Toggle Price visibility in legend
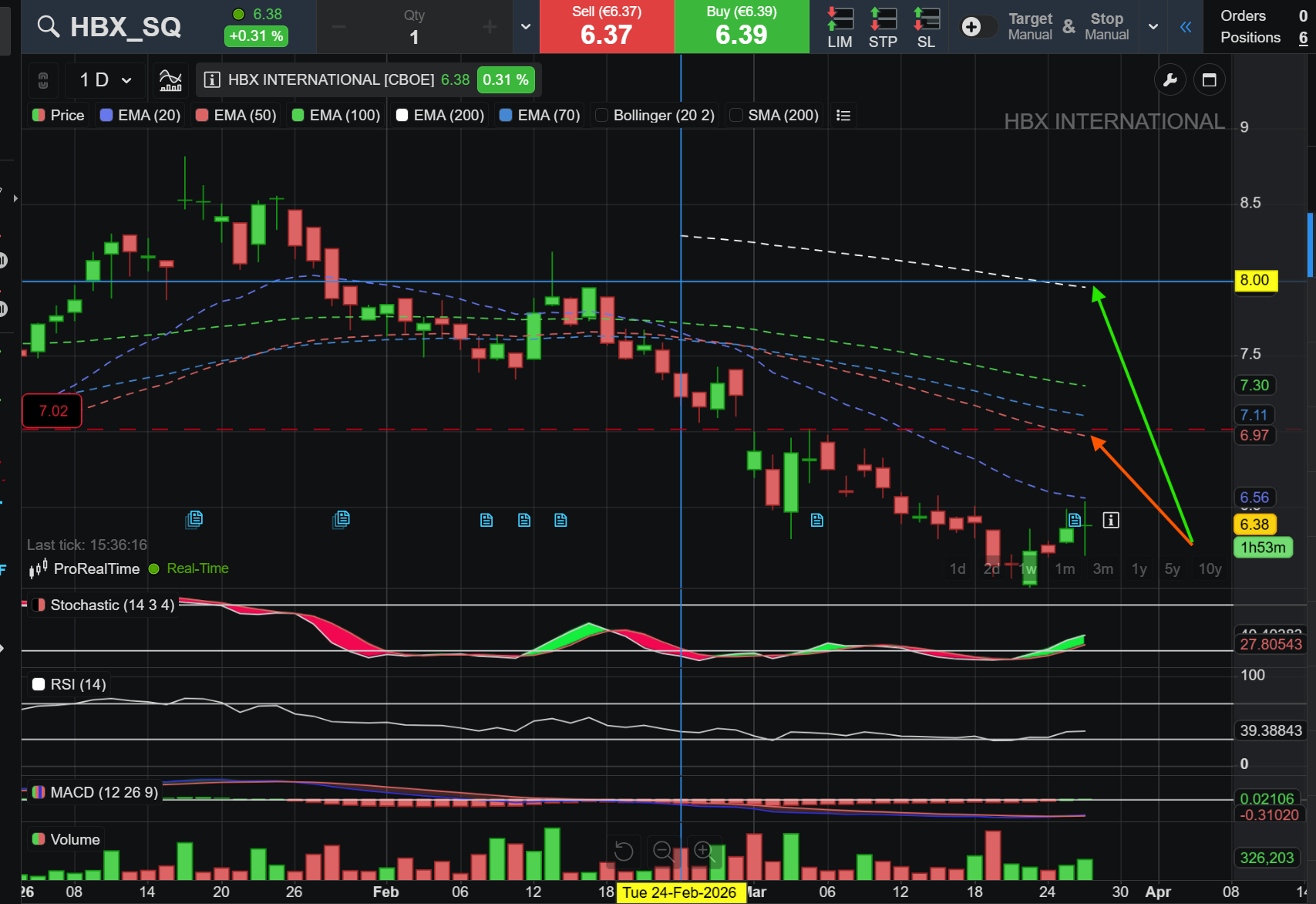Viewport: 1316px width, 904px height. coord(59,115)
